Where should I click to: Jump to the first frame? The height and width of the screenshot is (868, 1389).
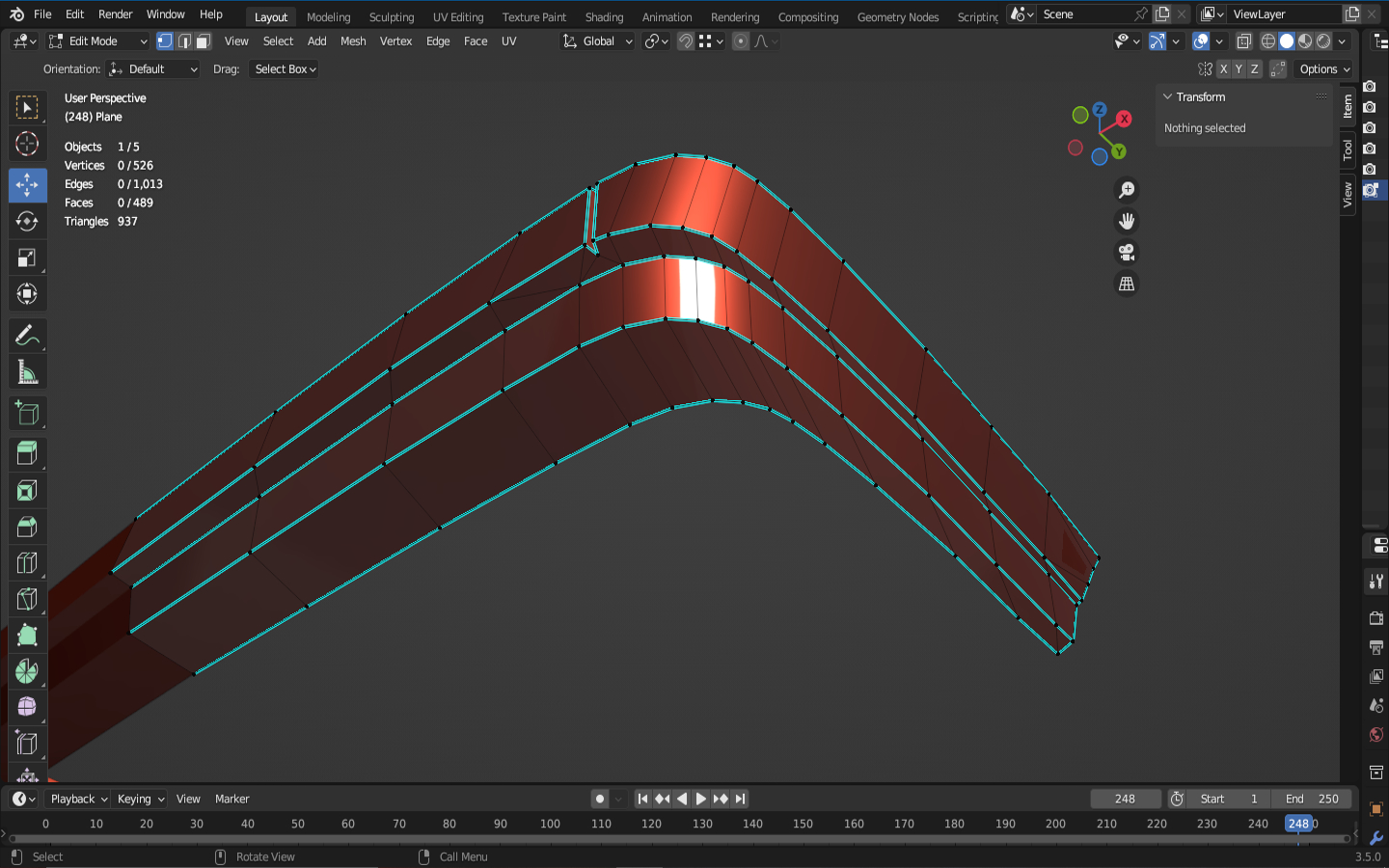coord(643,799)
